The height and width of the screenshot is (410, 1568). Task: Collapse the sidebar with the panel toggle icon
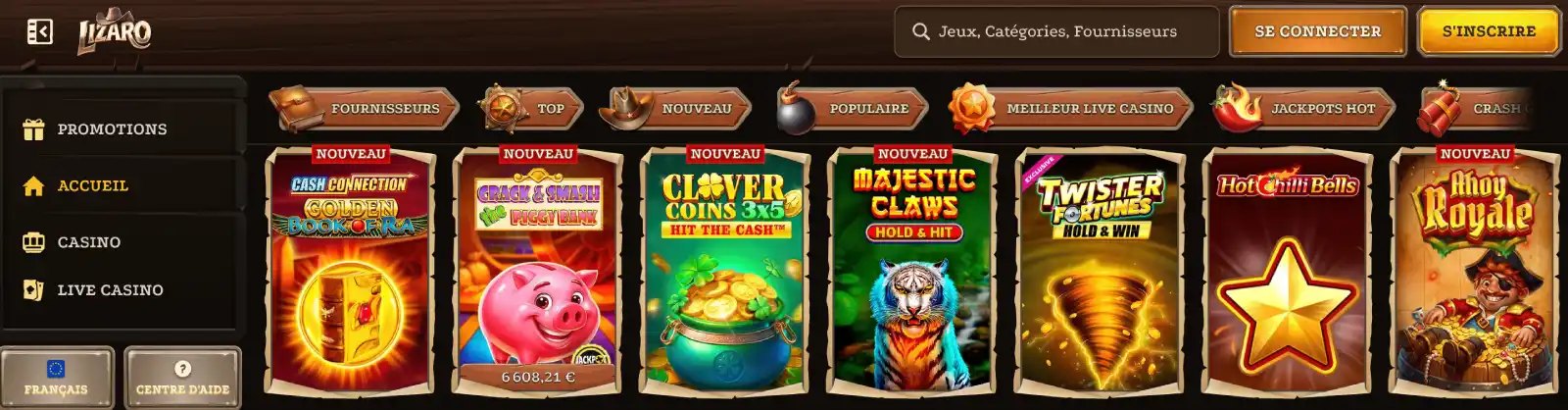[x=40, y=32]
